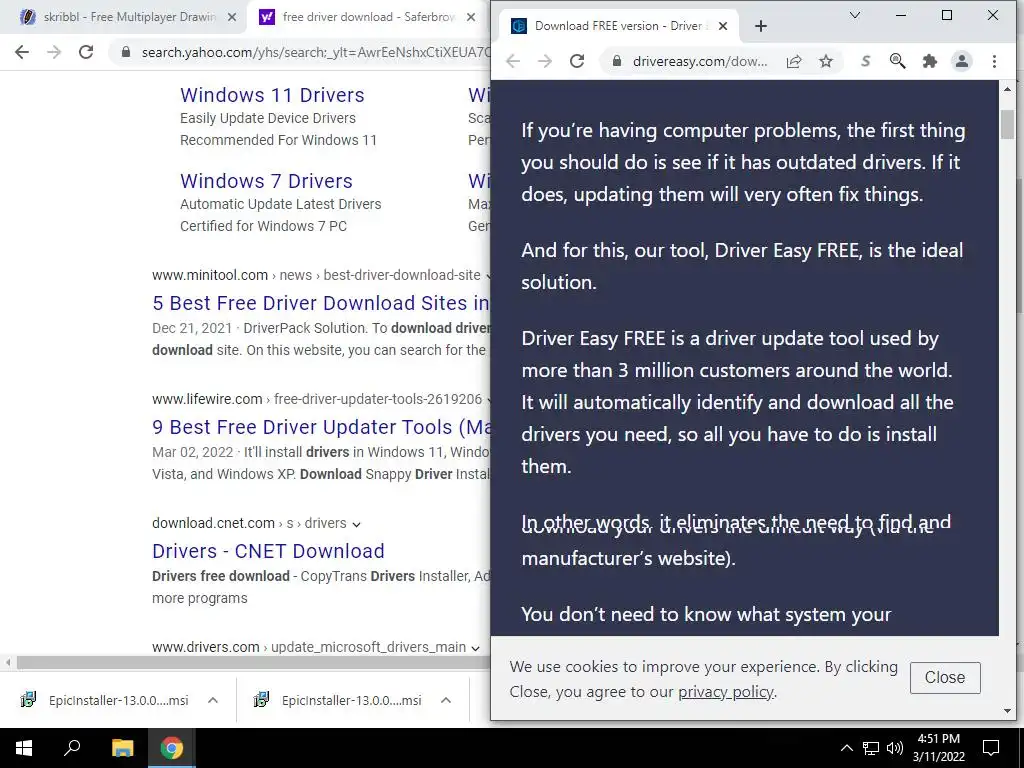Open 9 Best Free Driver Updater Tools result
Viewport: 1024px width, 768px height.
tap(321, 427)
